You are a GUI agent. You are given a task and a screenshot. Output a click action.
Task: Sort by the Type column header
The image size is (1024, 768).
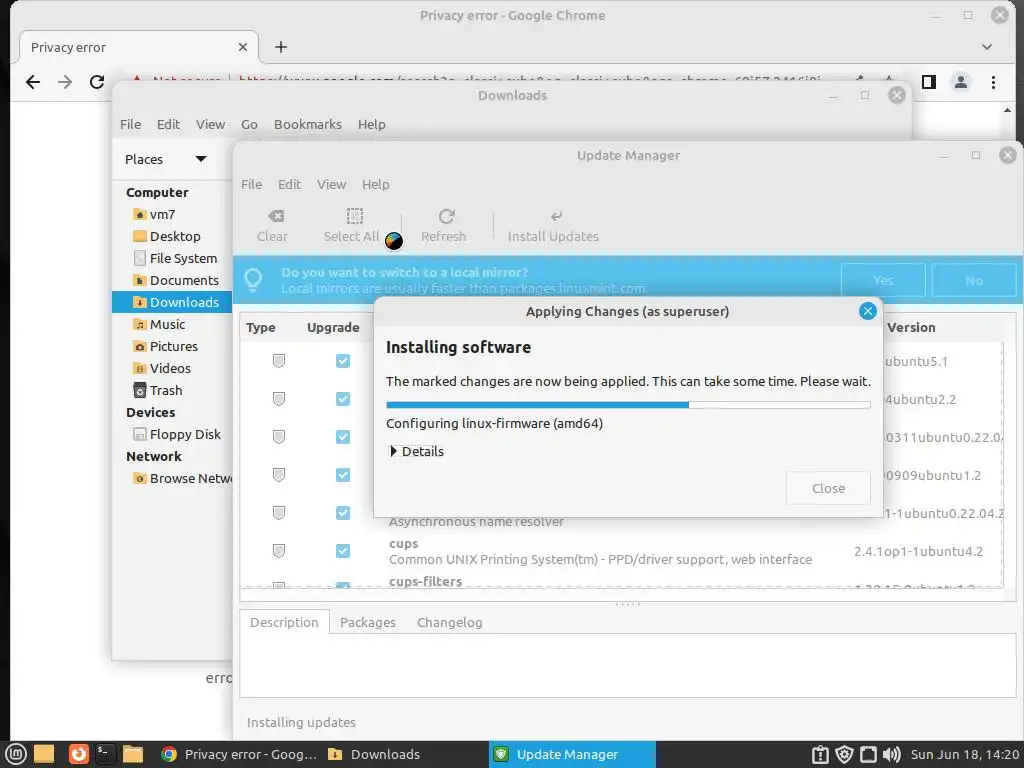(x=261, y=328)
